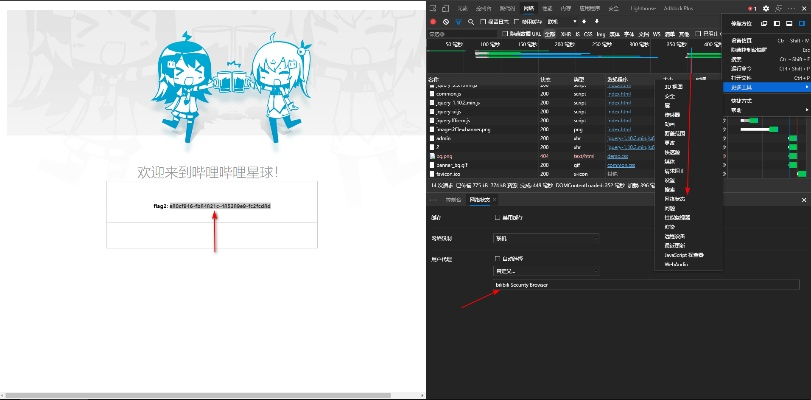Click the demo.css initiator link for bg.png
The width and height of the screenshot is (811, 400).
[618, 156]
